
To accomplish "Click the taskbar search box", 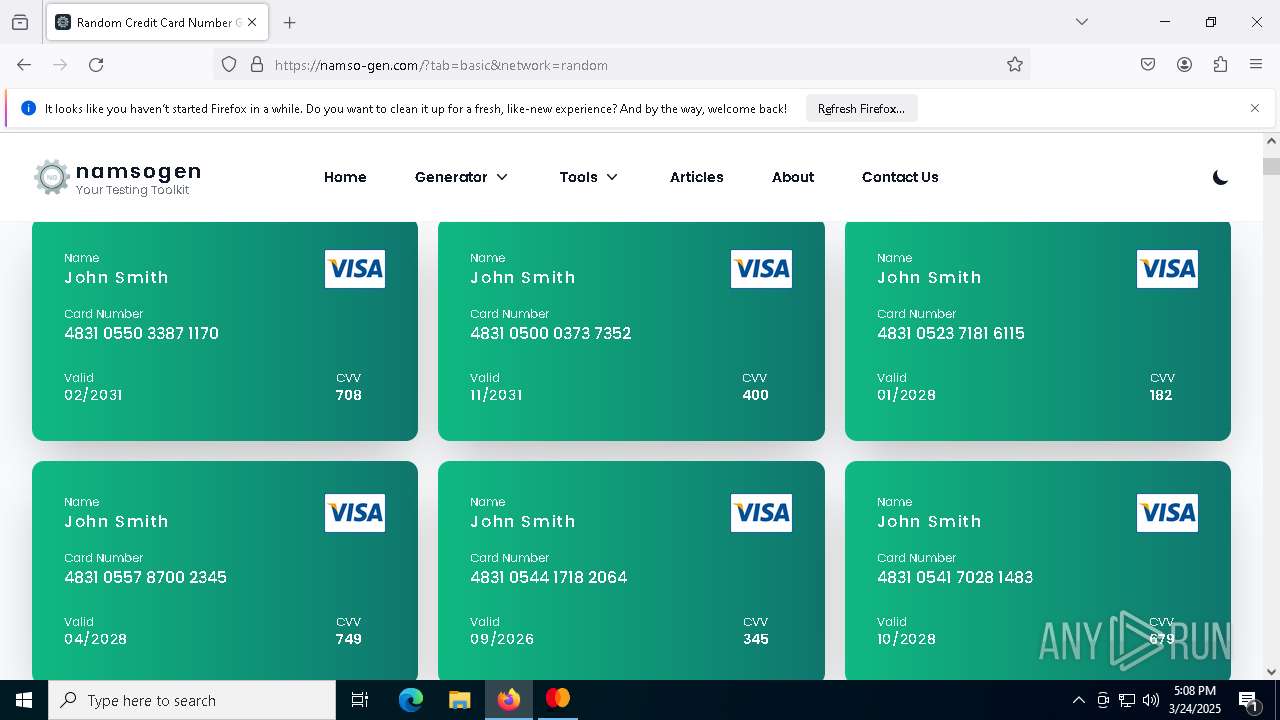I will [x=192, y=700].
